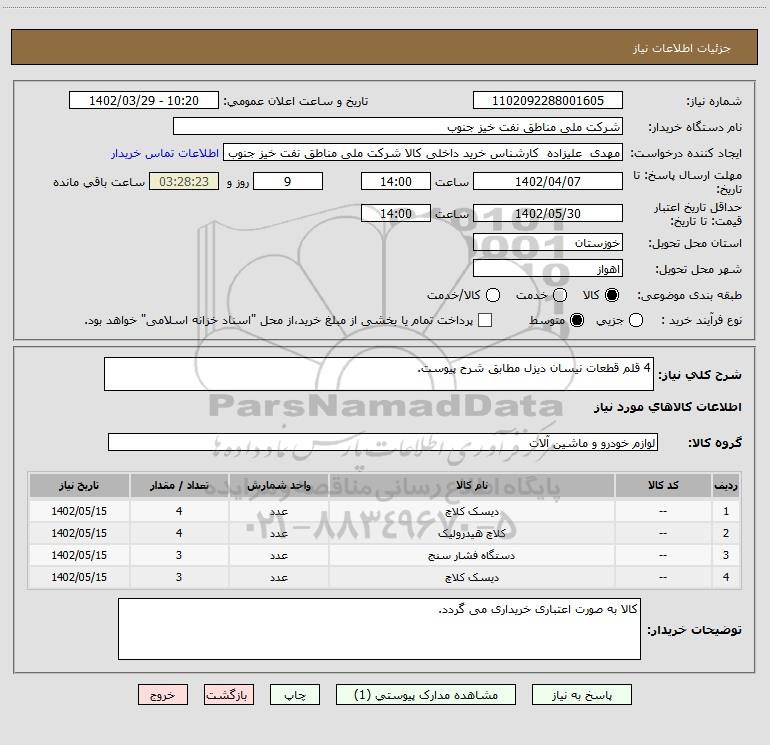Screen dimensions: 770x745
Task: Open the اطلاعات تماس خریدار link
Action: click(165, 153)
